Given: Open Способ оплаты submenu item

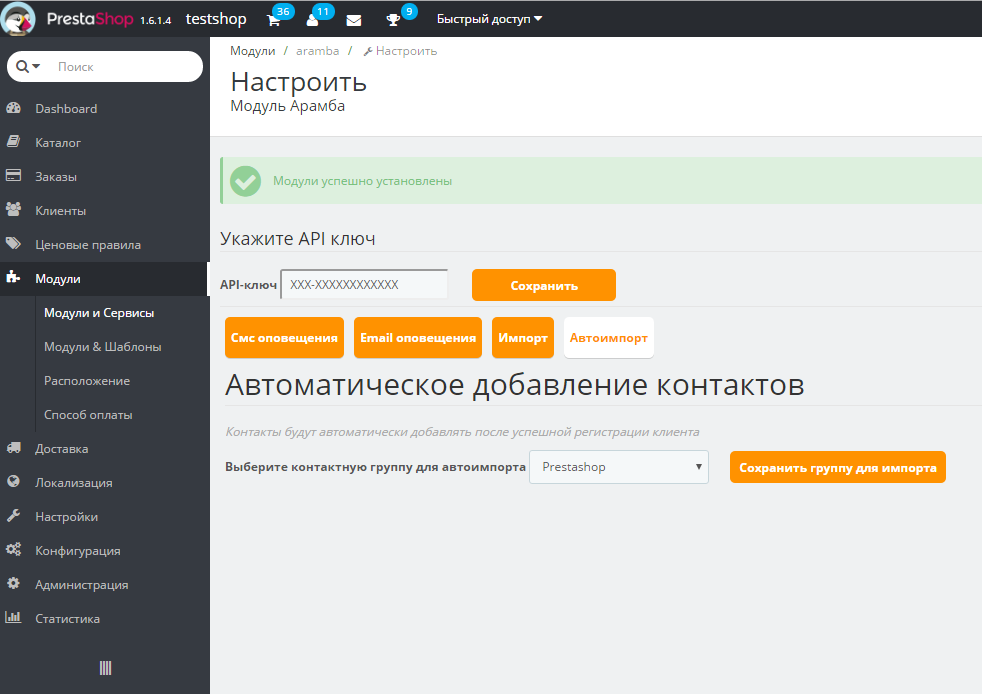Looking at the screenshot, I should pyautogui.click(x=88, y=415).
